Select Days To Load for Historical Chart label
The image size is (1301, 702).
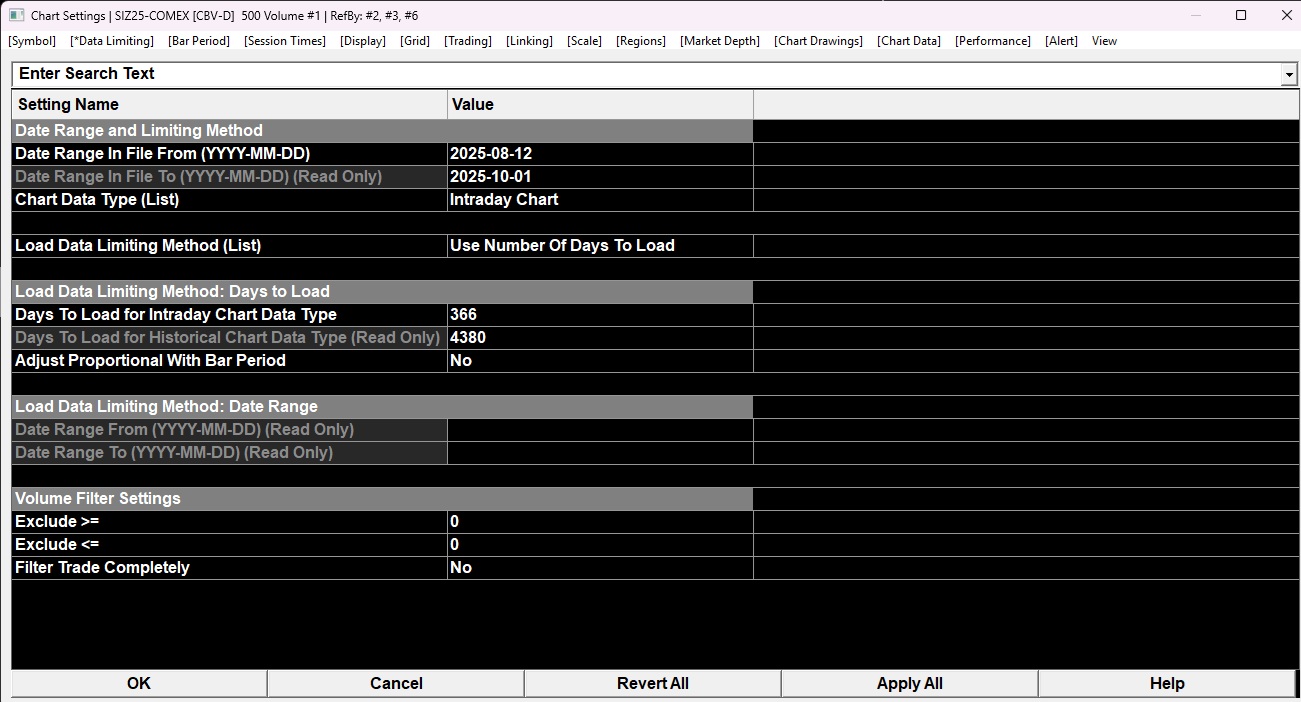click(229, 338)
